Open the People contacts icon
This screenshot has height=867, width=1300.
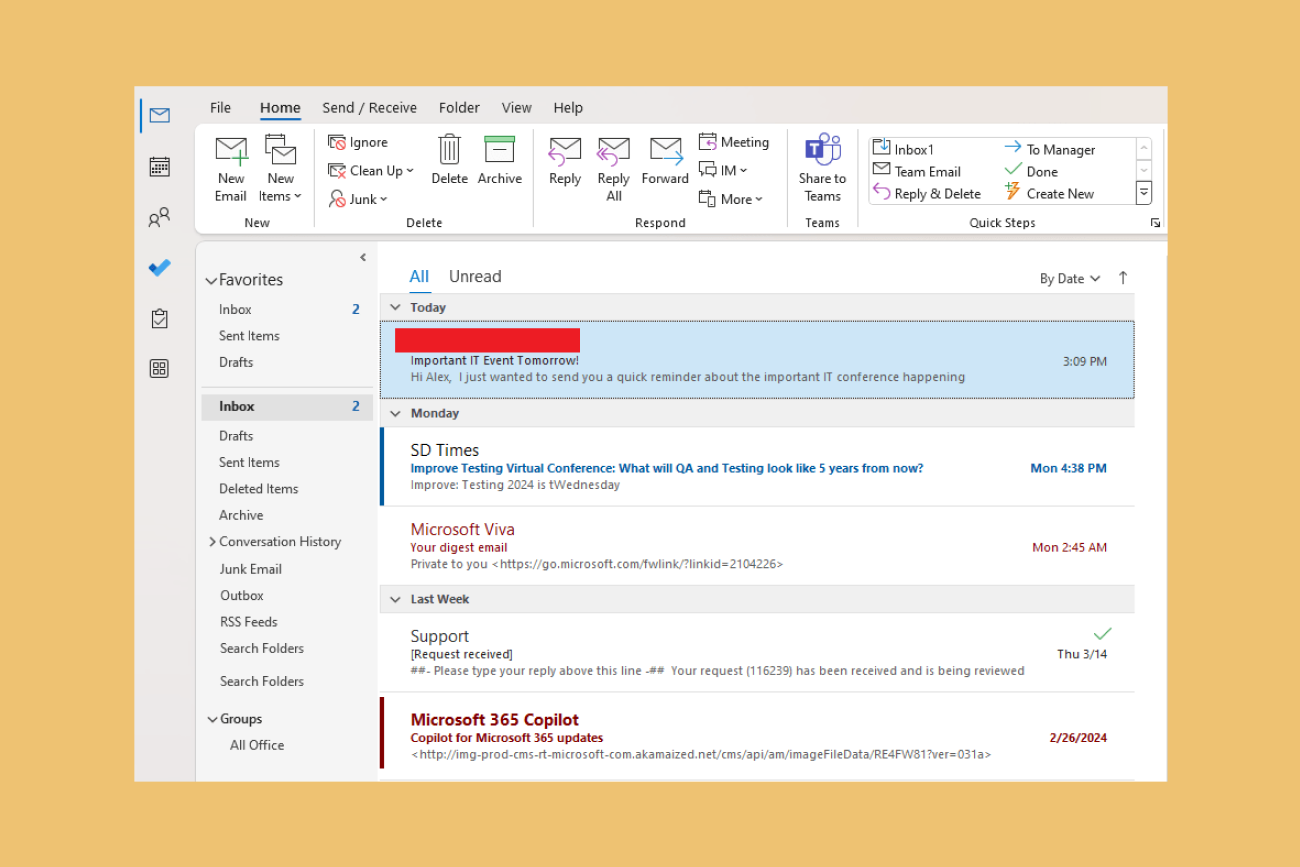pos(159,217)
